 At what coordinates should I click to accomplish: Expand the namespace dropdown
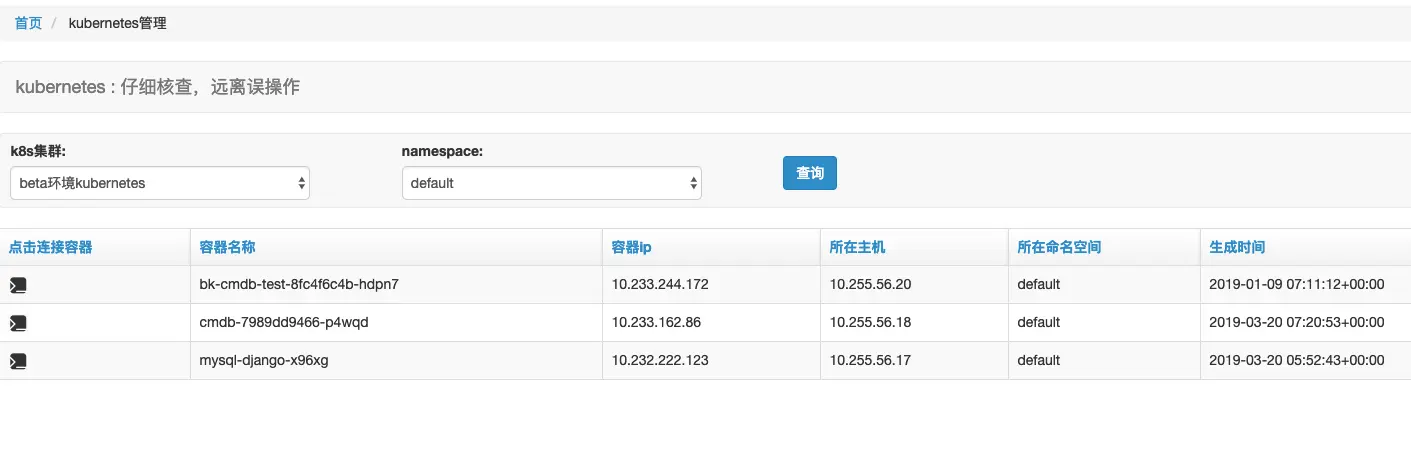[x=552, y=183]
